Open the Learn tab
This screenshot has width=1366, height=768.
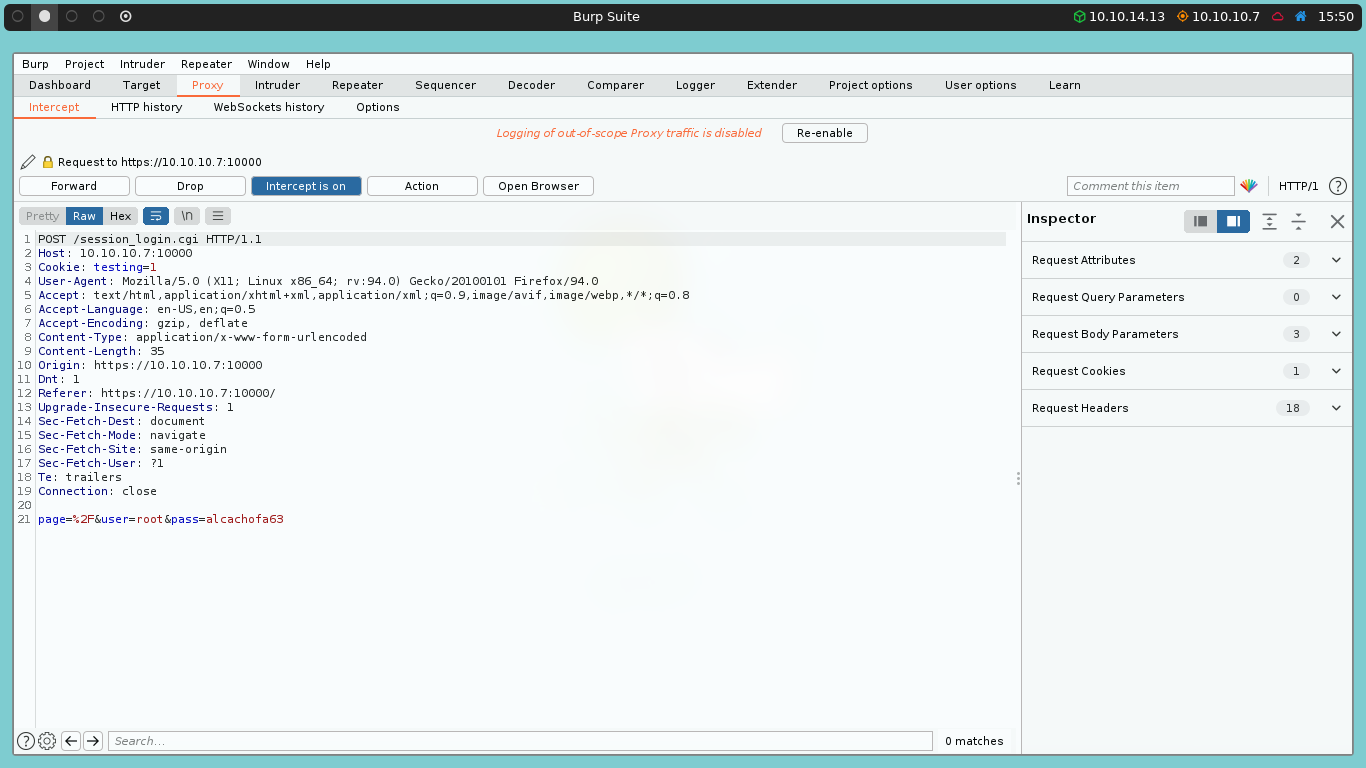[x=1064, y=85]
